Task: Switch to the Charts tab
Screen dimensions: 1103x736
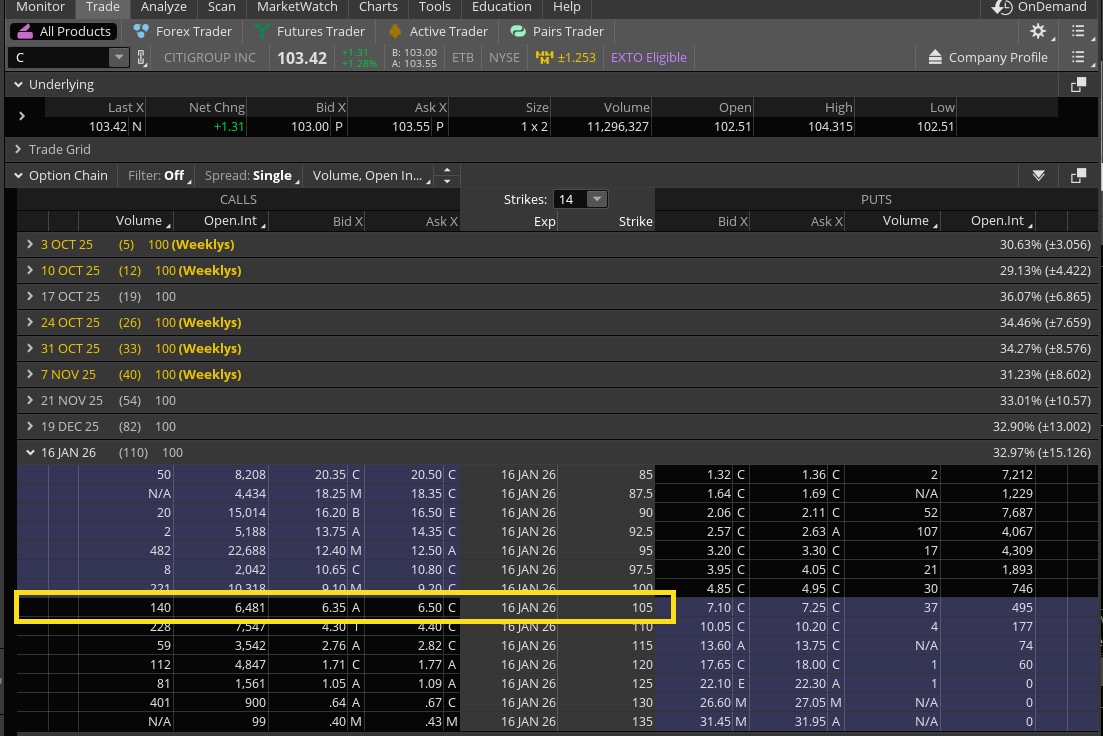Action: (378, 7)
